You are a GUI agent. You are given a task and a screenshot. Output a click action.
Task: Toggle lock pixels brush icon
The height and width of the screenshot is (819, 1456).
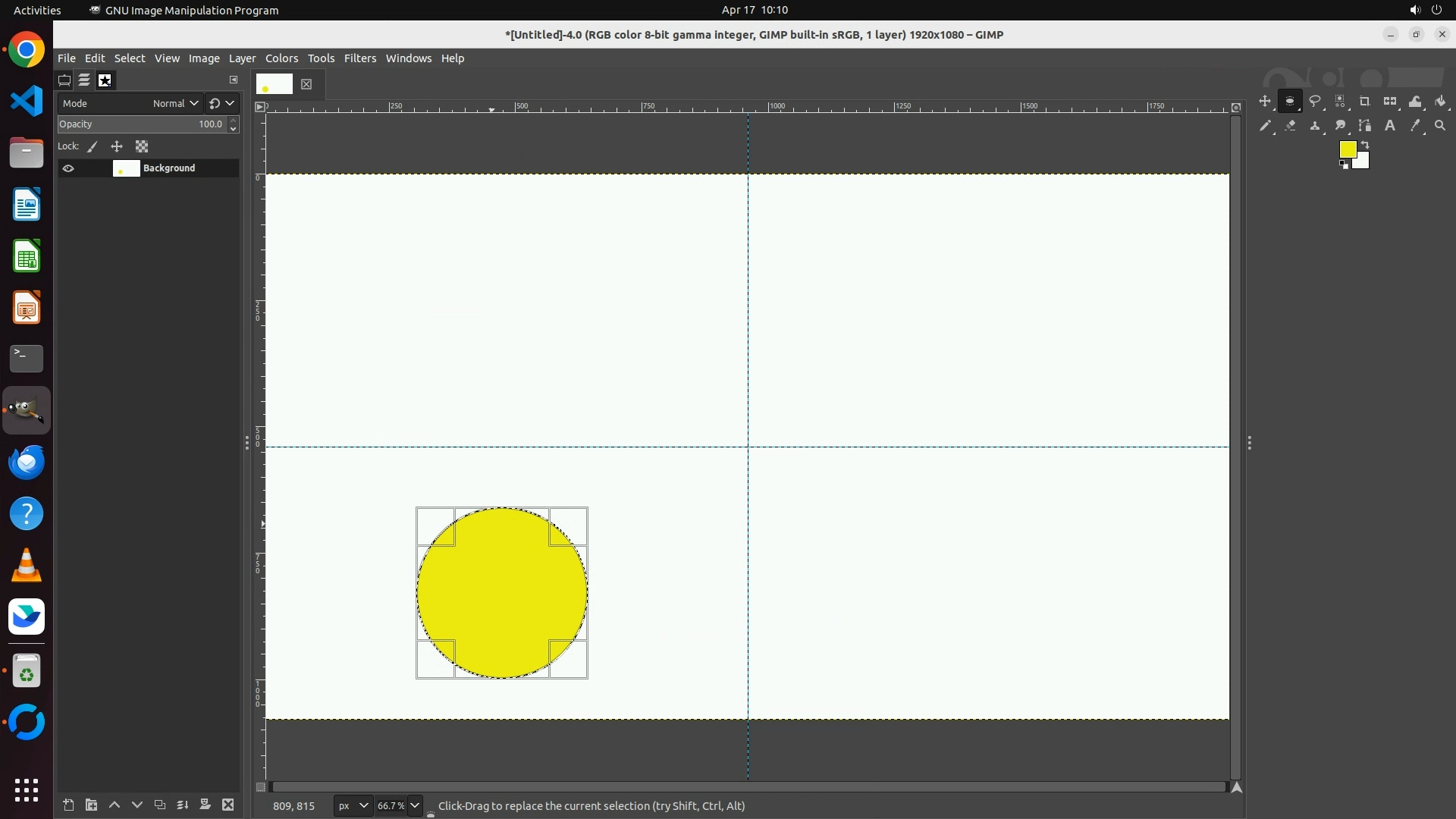coord(93,146)
